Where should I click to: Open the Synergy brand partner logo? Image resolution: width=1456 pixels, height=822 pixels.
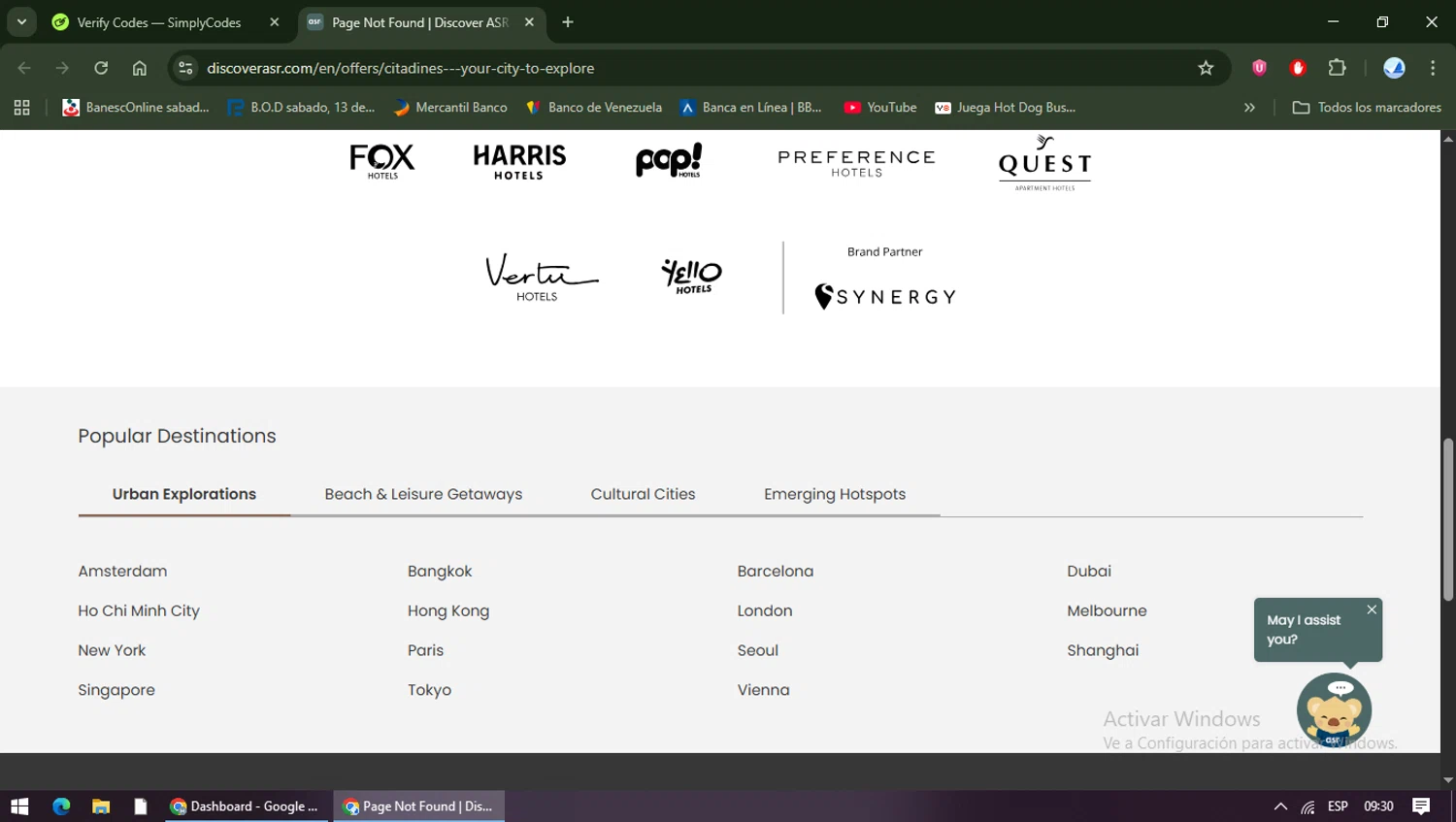click(885, 296)
